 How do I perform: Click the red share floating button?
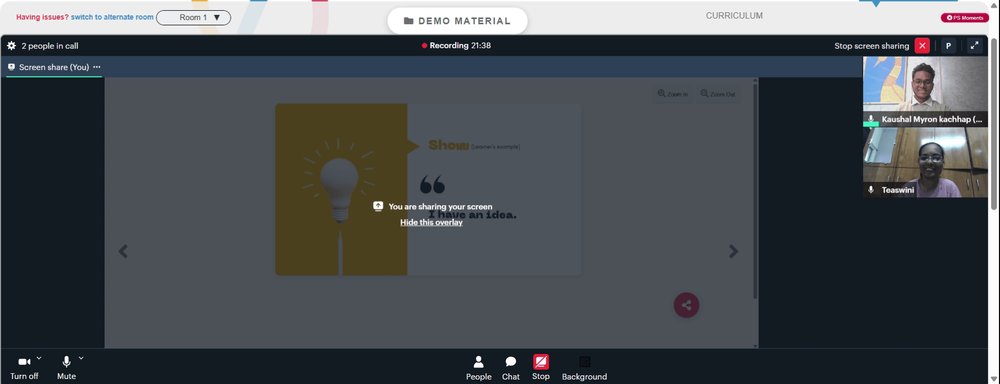(x=686, y=305)
